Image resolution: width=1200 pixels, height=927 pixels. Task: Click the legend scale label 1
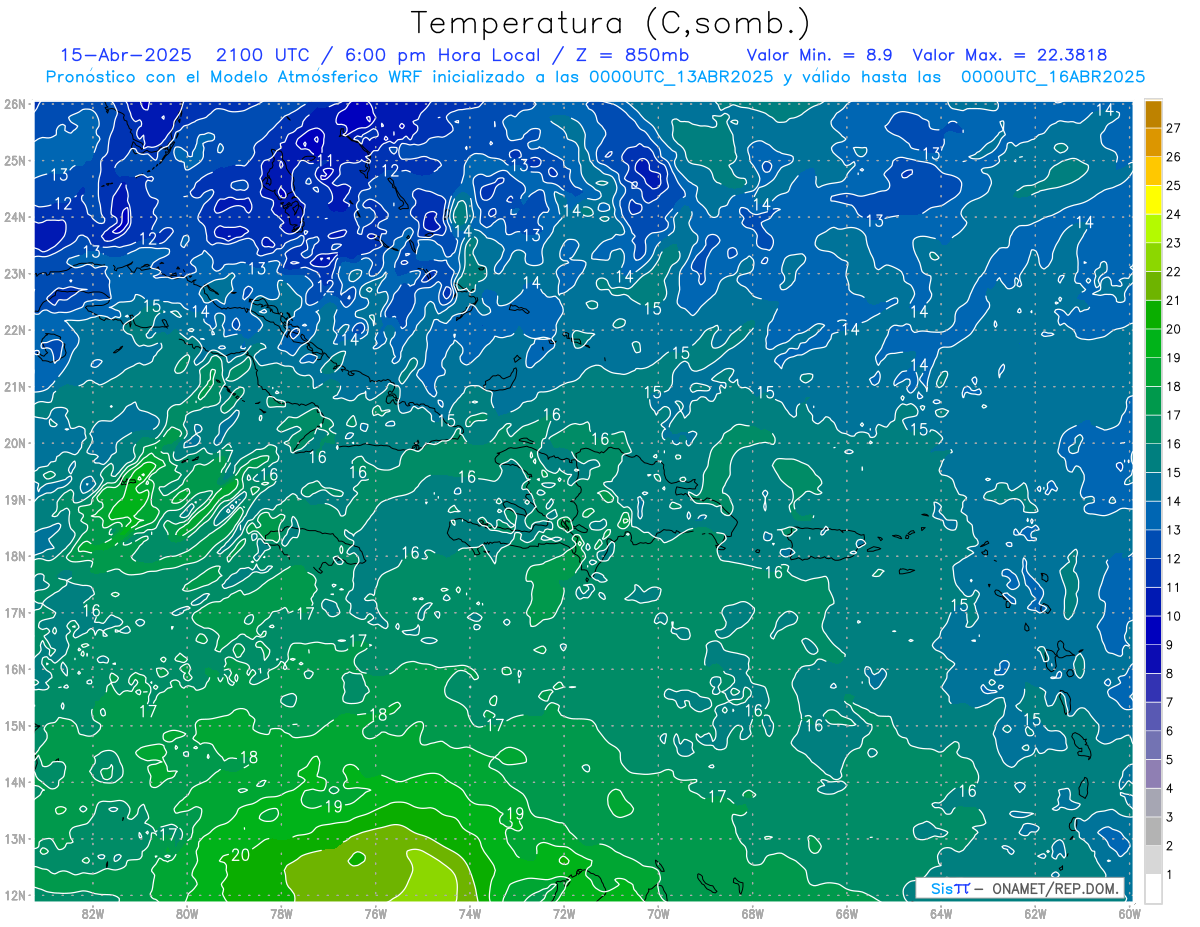1170,873
